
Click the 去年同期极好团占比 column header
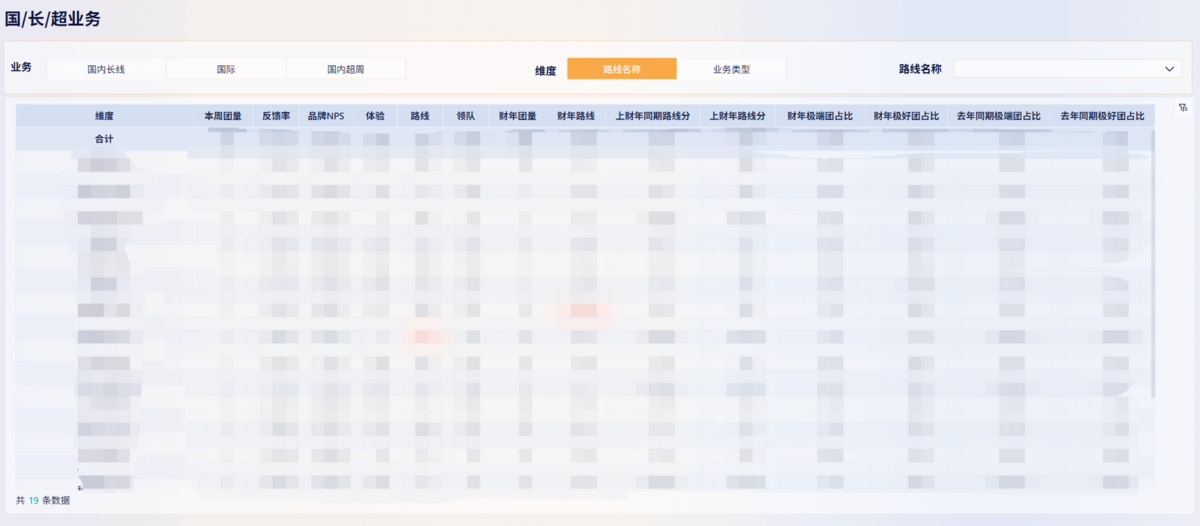pos(1102,116)
